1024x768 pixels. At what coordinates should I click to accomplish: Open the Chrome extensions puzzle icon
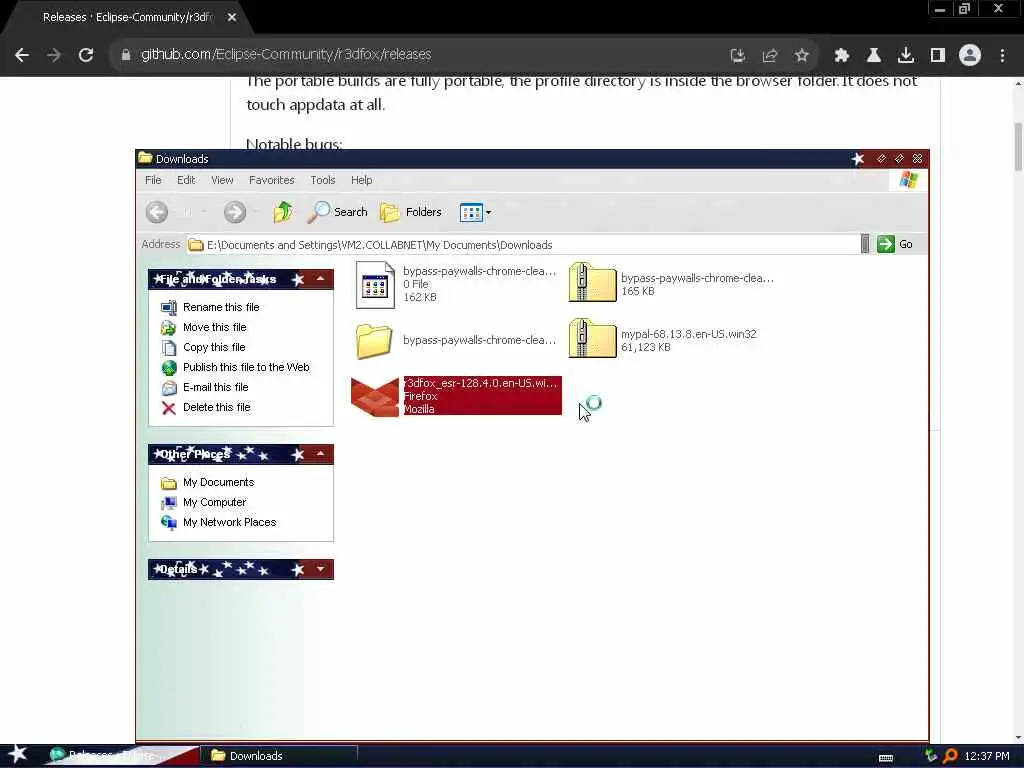pyautogui.click(x=841, y=56)
